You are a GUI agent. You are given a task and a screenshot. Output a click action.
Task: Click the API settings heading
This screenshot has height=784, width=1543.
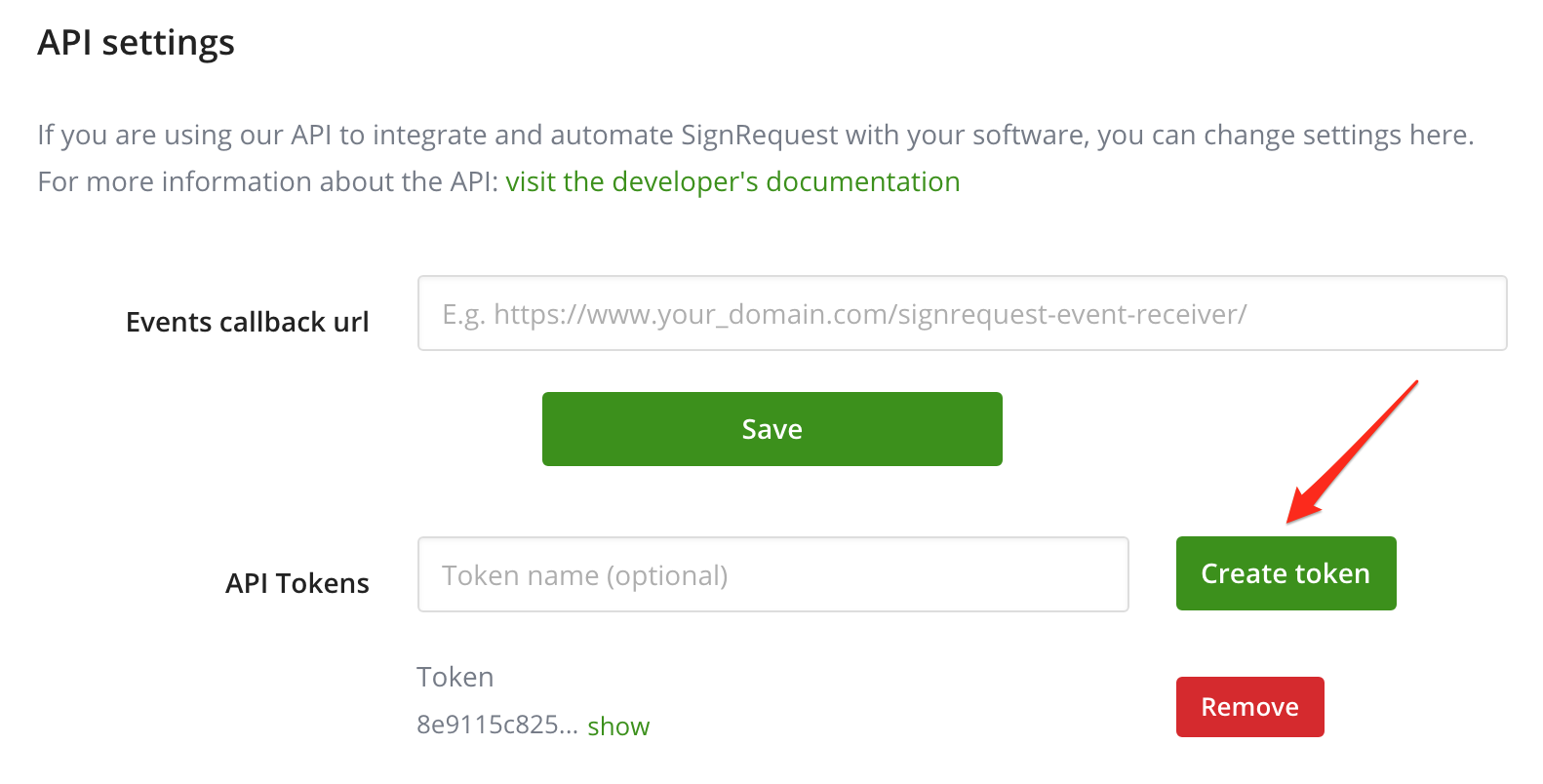(x=136, y=43)
